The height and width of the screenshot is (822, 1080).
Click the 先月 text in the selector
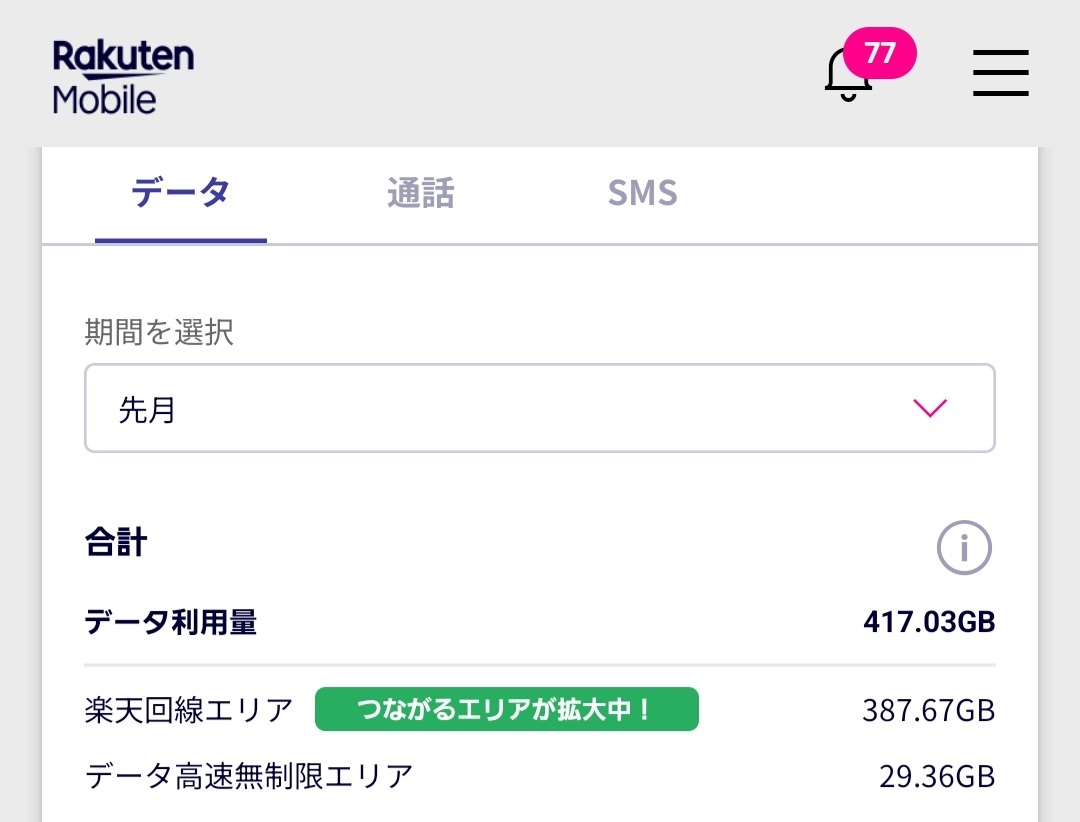point(147,409)
